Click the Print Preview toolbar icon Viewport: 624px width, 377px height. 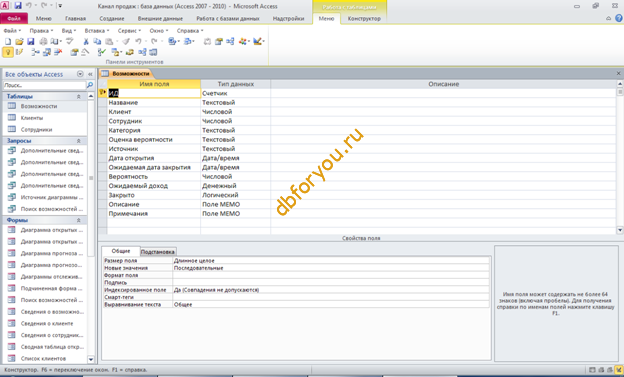point(54,41)
